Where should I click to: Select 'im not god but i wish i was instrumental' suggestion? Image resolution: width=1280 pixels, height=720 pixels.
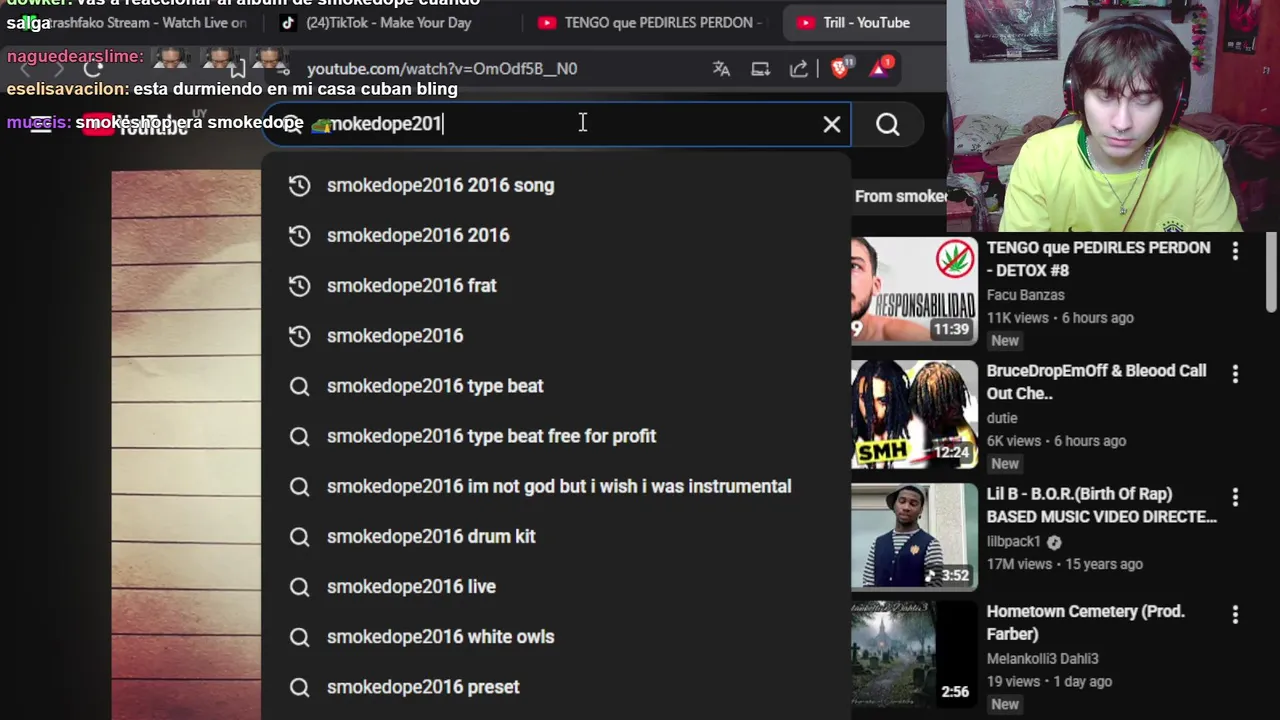click(555, 486)
